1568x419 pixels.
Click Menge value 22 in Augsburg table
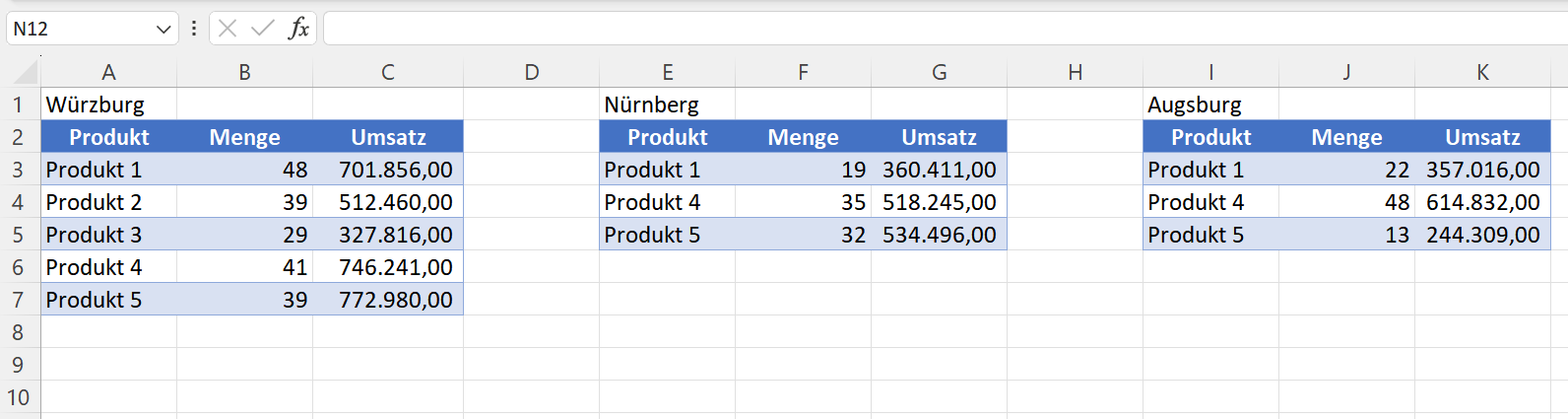[x=1346, y=170]
